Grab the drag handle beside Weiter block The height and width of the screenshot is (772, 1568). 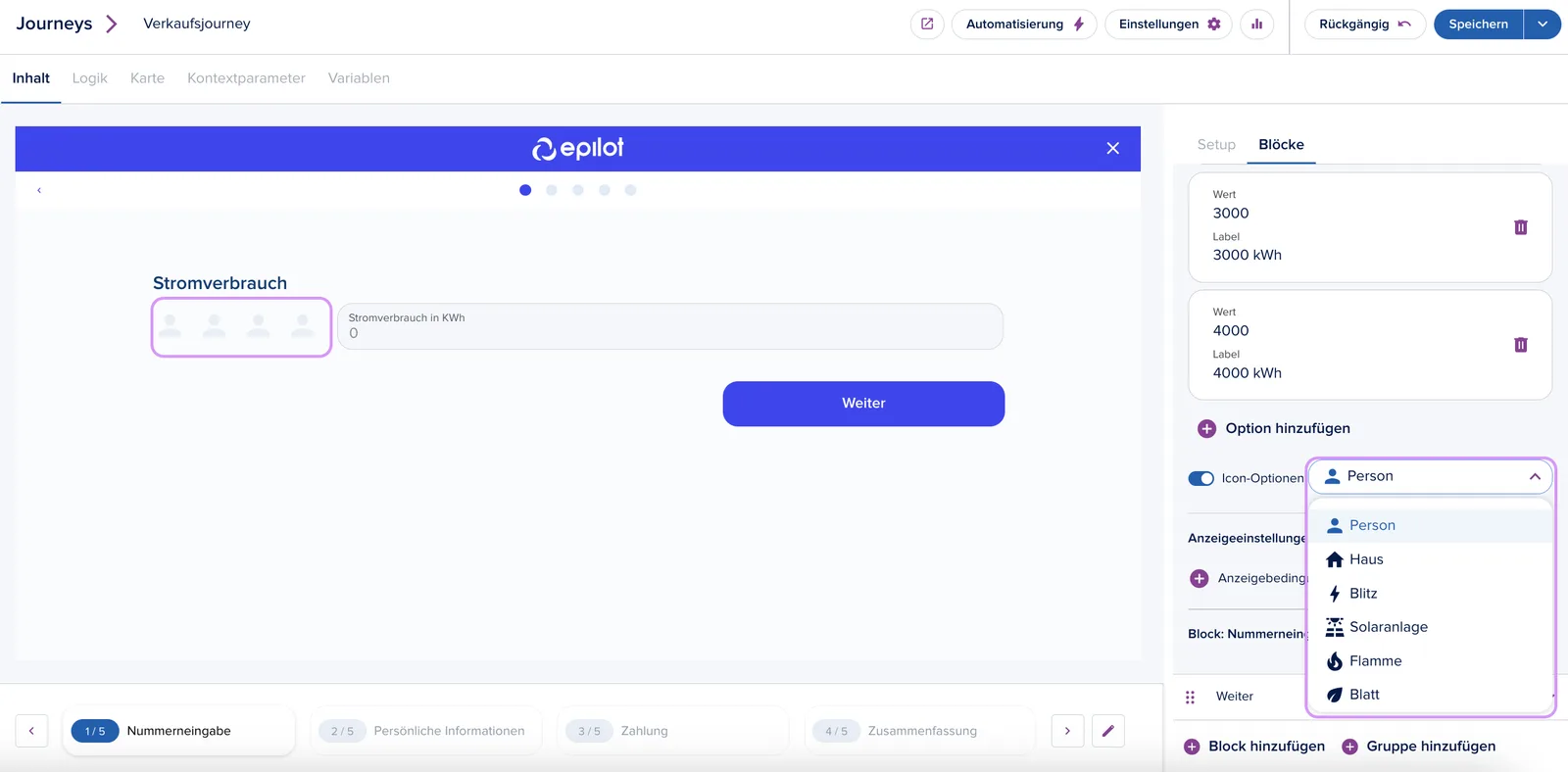1190,697
